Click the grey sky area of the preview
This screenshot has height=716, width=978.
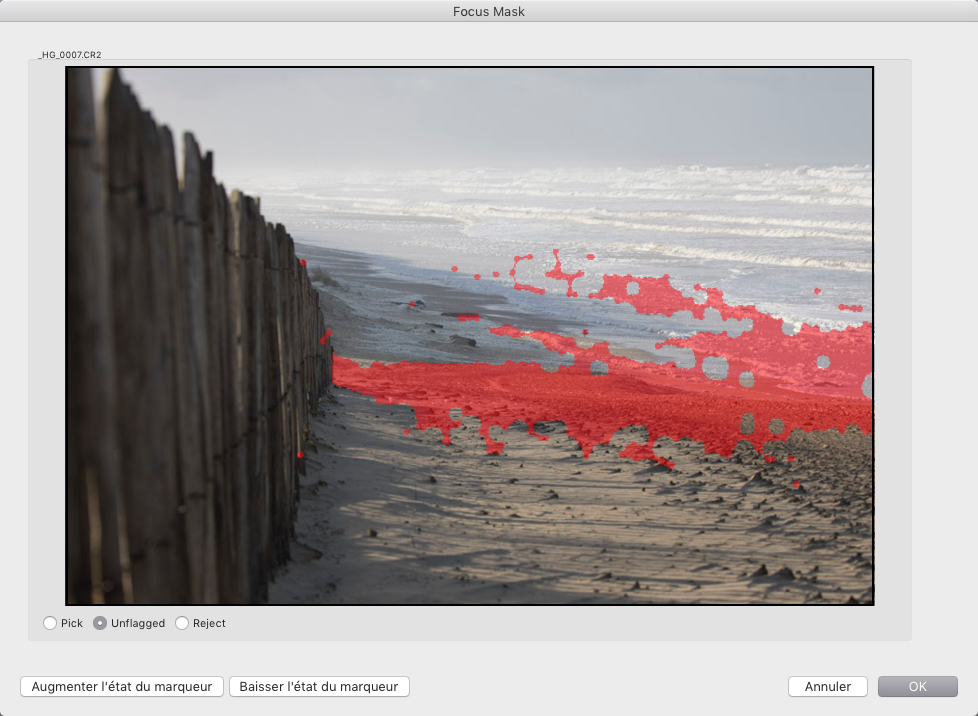pyautogui.click(x=499, y=112)
